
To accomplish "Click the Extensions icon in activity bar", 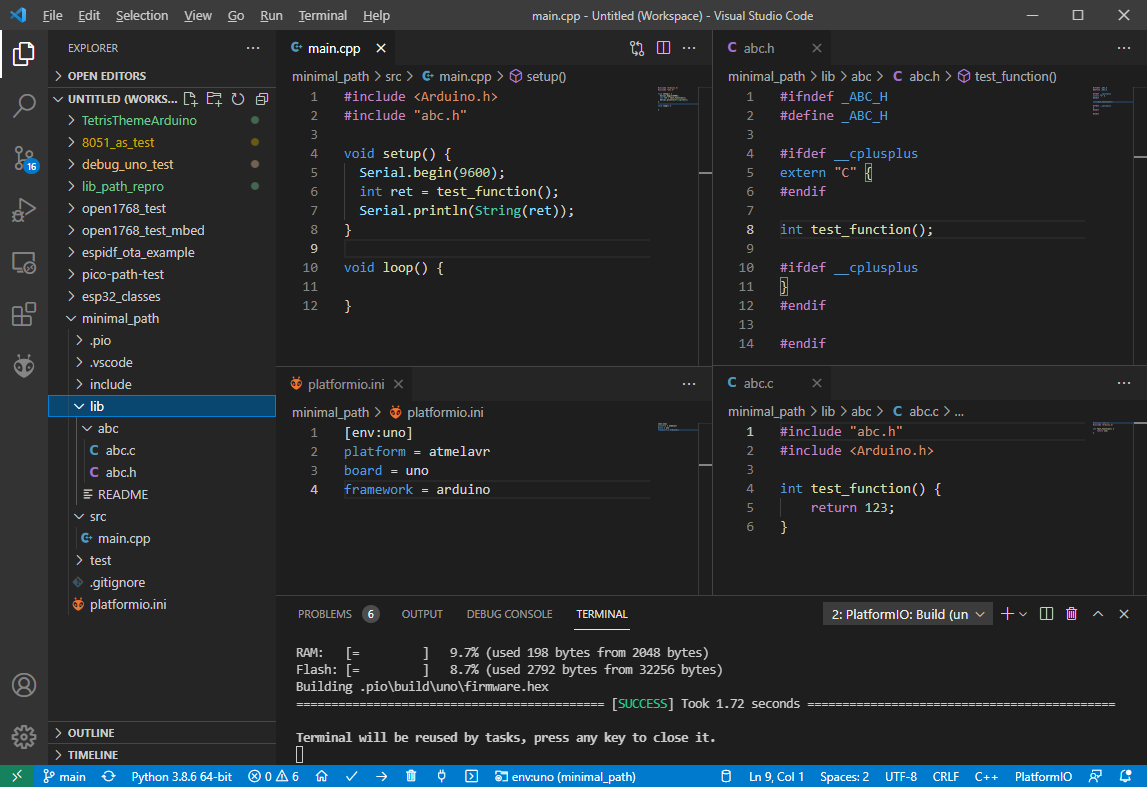I will pos(24,315).
